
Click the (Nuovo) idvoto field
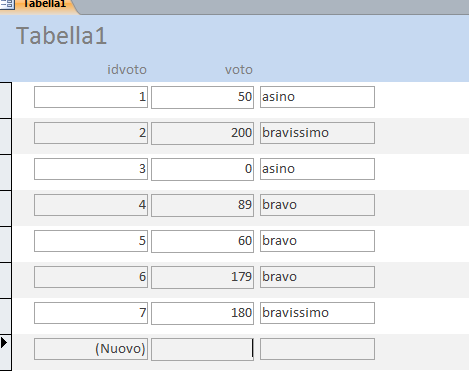(x=91, y=349)
